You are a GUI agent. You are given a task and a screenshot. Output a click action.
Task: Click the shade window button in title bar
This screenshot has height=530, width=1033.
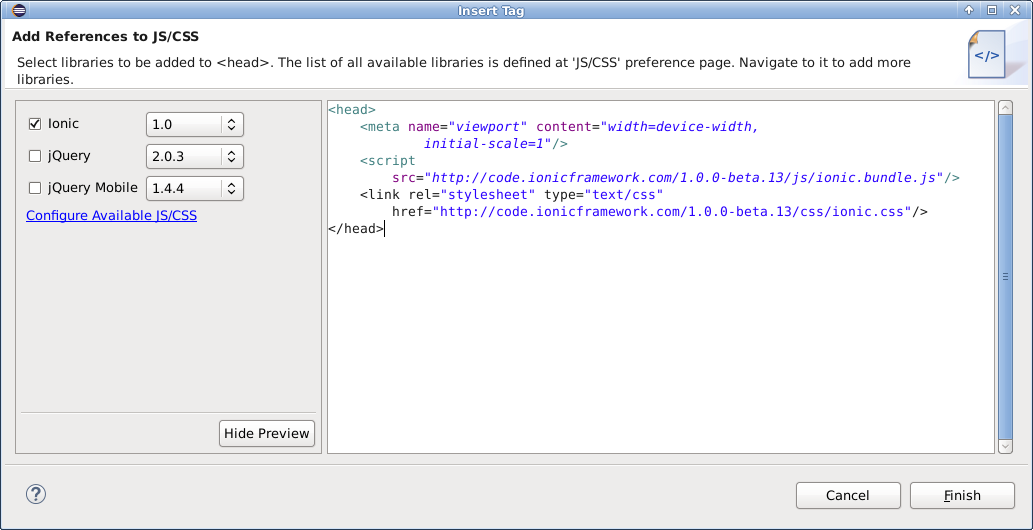tap(968, 10)
